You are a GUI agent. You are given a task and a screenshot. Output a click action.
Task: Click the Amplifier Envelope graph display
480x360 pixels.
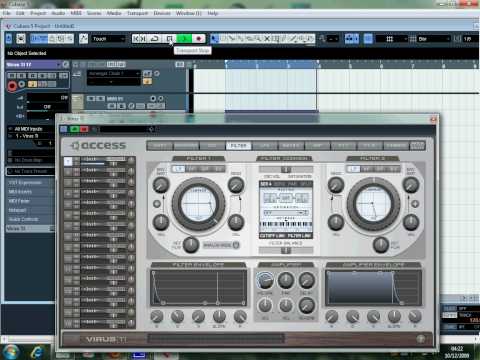point(373,287)
